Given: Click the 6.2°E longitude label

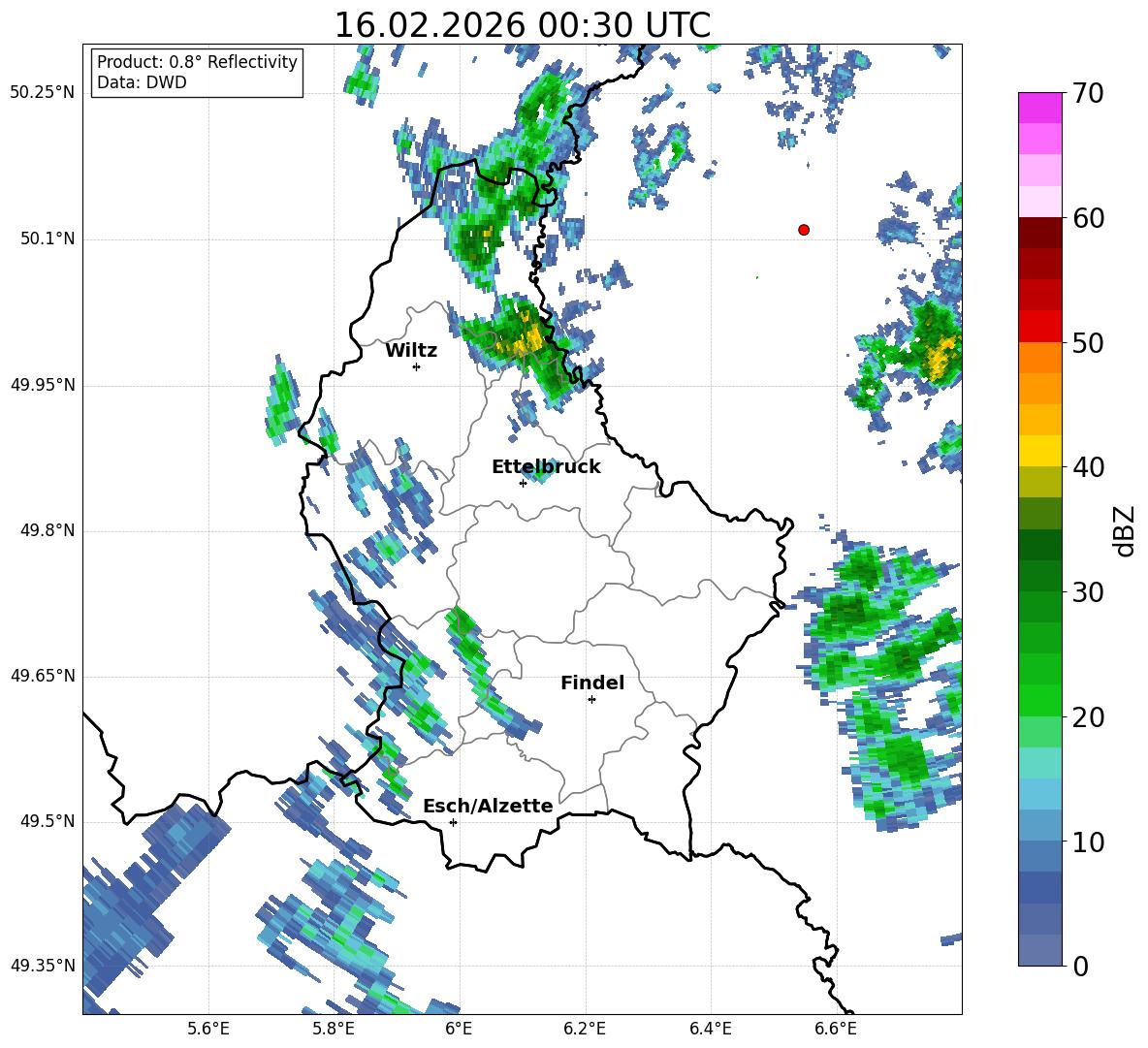Looking at the screenshot, I should coord(585,1029).
